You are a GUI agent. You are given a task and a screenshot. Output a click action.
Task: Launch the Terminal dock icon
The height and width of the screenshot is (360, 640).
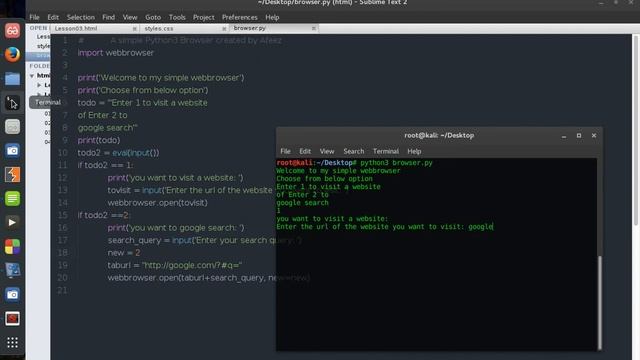[12, 102]
